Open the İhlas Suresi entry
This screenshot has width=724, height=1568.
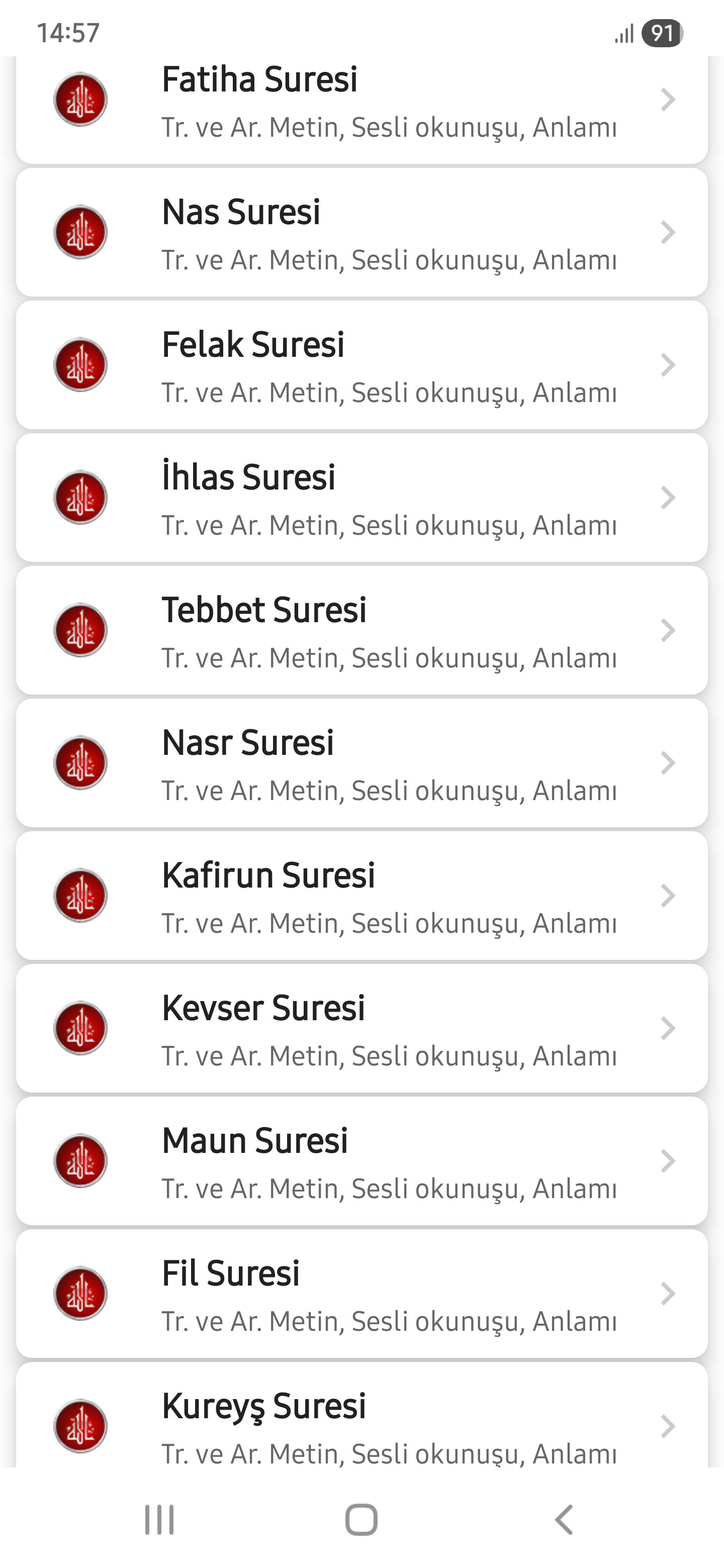pos(248,477)
